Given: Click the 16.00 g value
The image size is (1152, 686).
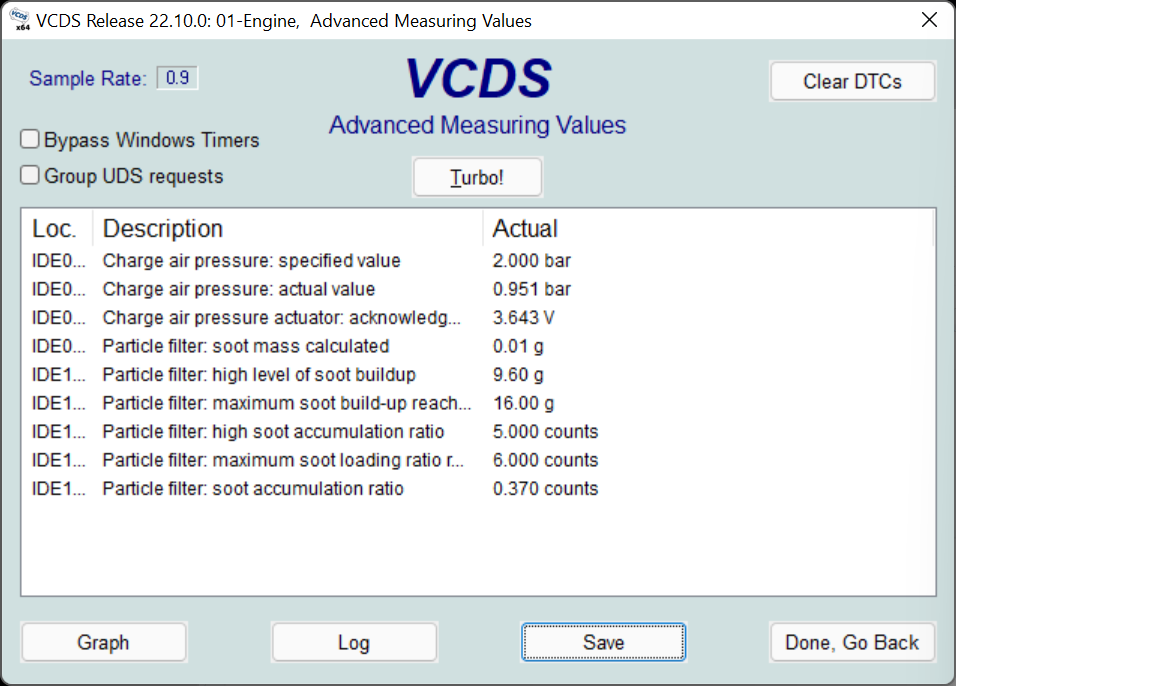Looking at the screenshot, I should 523,403.
